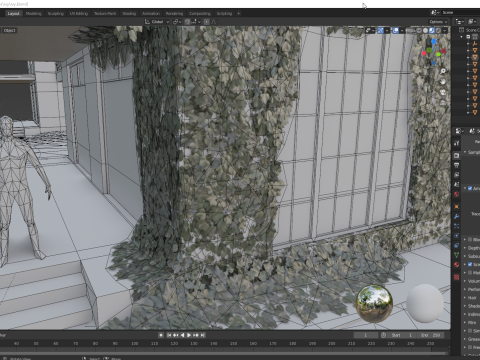Open the Active Tool settings tab
Viewport: 480px width, 360px height.
[456, 143]
